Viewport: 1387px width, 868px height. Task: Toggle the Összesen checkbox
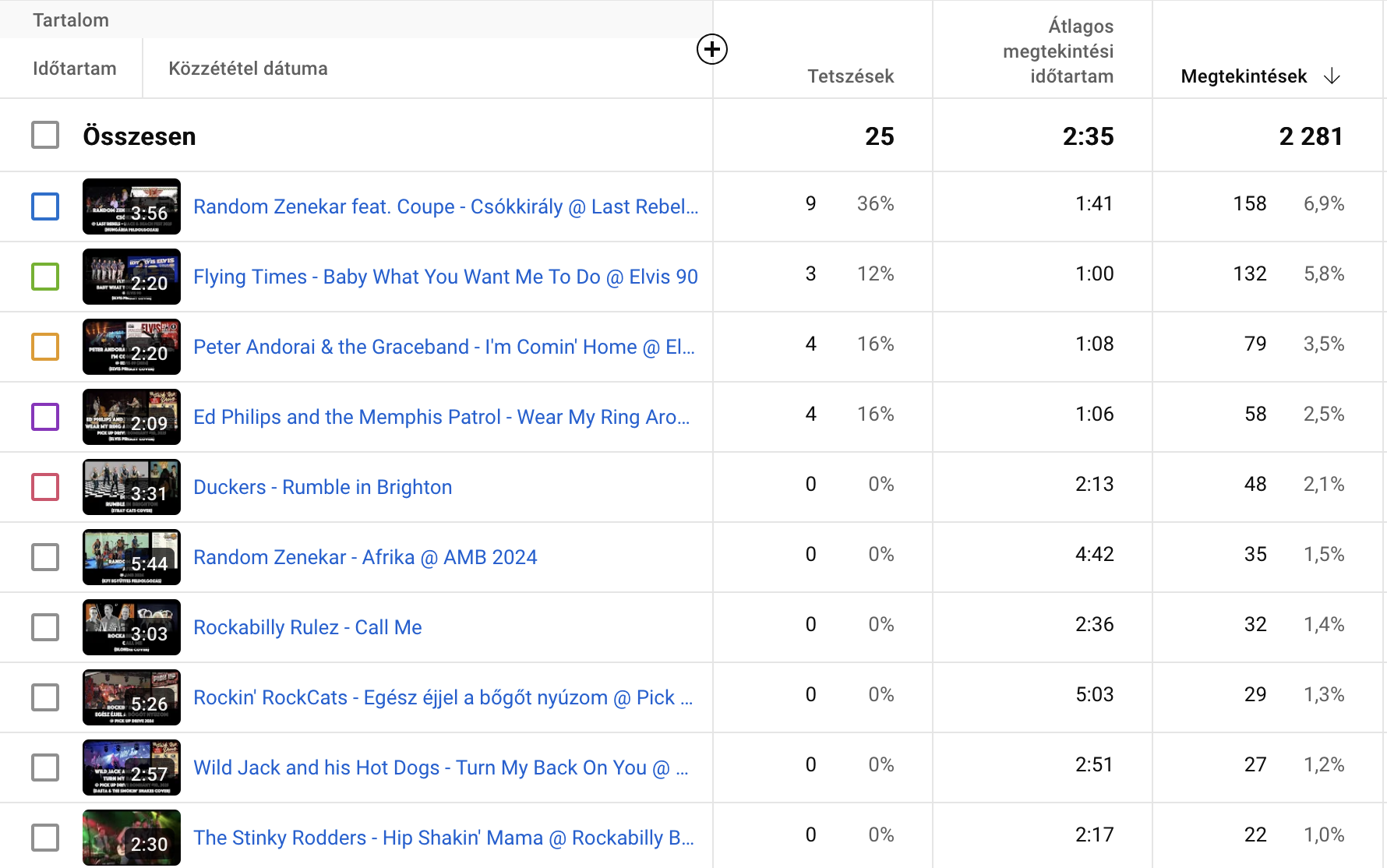pos(45,135)
